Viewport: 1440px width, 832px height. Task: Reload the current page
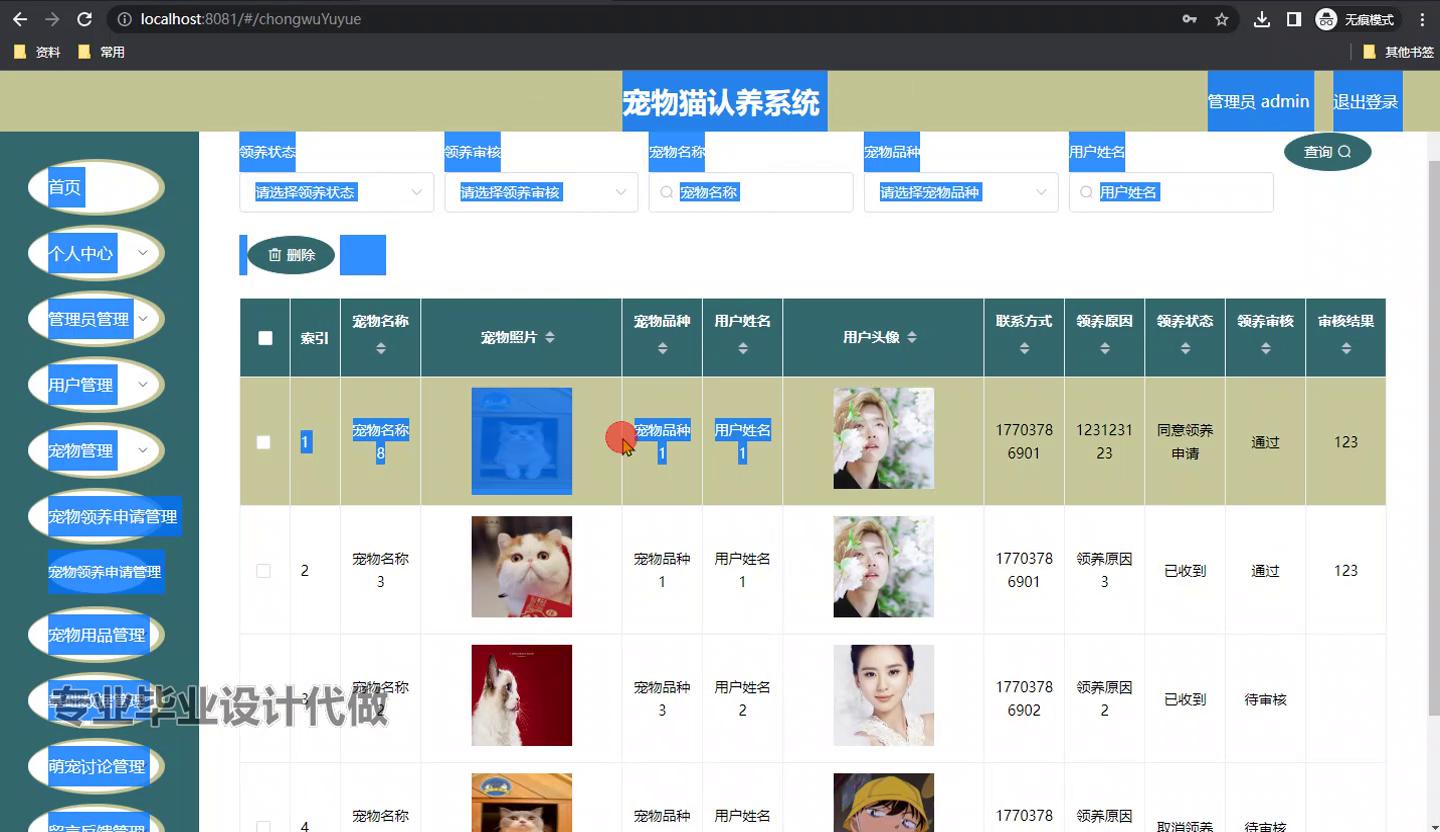[x=85, y=19]
